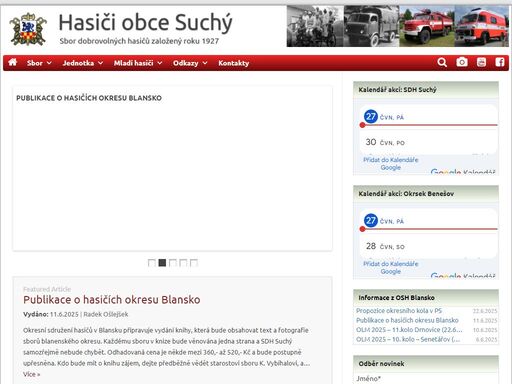512x384 pixels.
Task: Click the old truck photo in header
Action: pos(371,26)
